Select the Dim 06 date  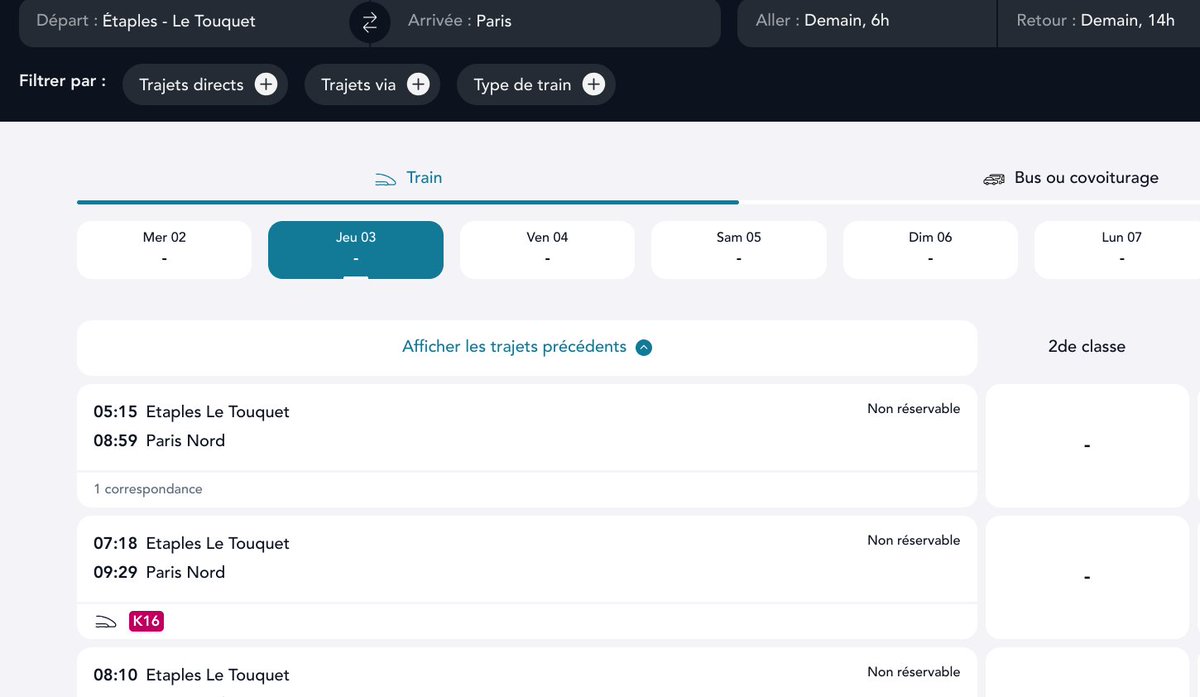click(930, 250)
